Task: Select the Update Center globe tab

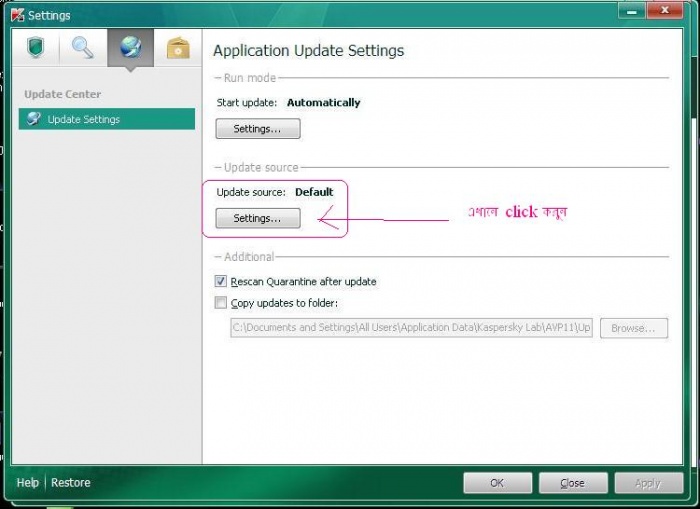Action: point(130,48)
